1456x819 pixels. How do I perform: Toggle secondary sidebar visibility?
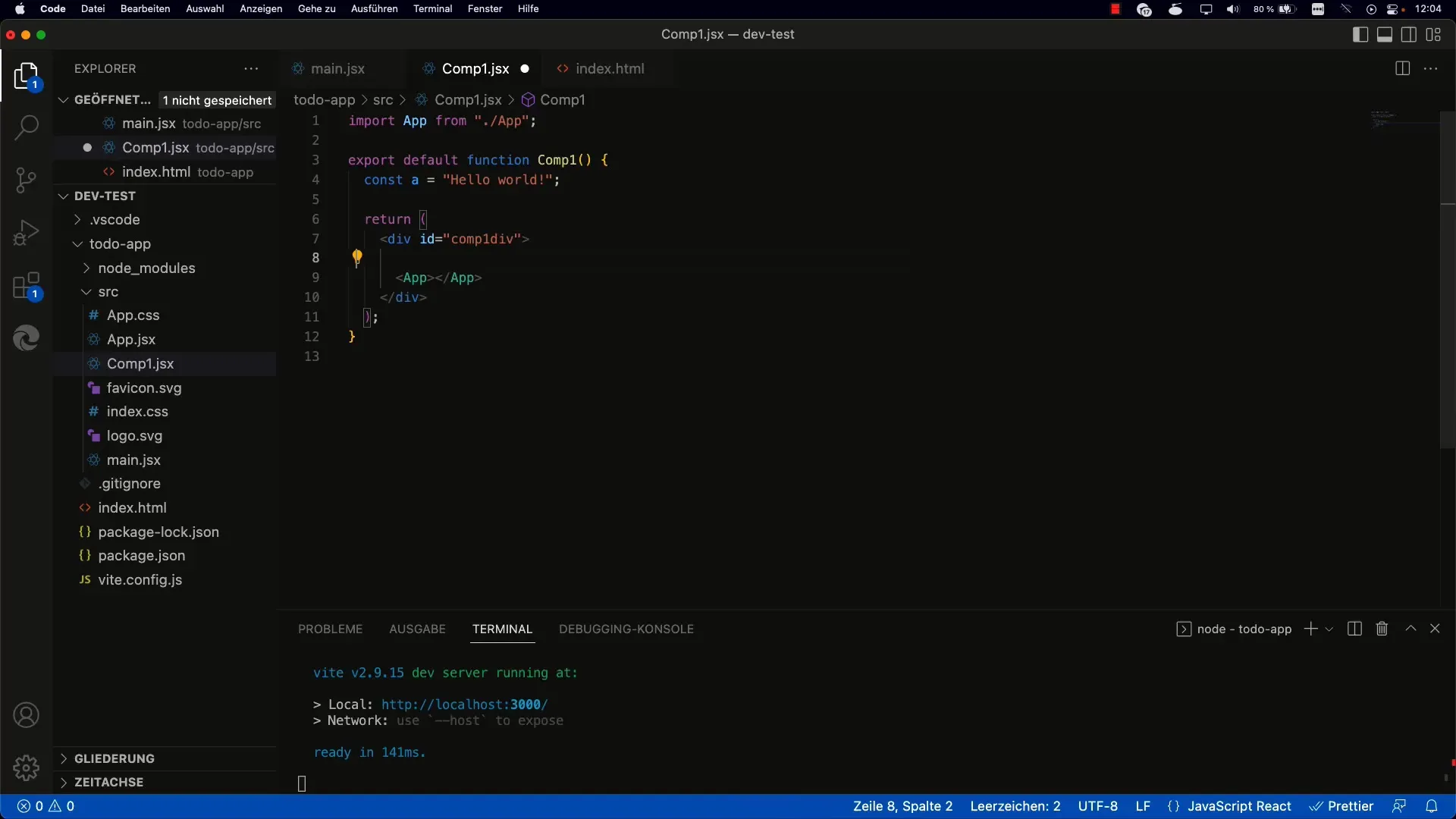click(x=1409, y=34)
